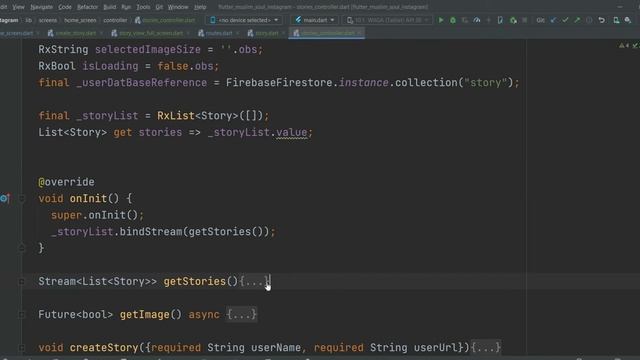This screenshot has height=360, width=640.
Task: Click gutter fold toggle next to getImage line
Action: pos(22,314)
